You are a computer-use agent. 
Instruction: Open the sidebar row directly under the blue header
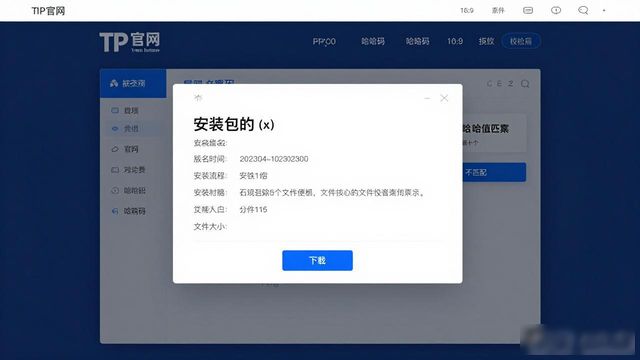tap(131, 110)
